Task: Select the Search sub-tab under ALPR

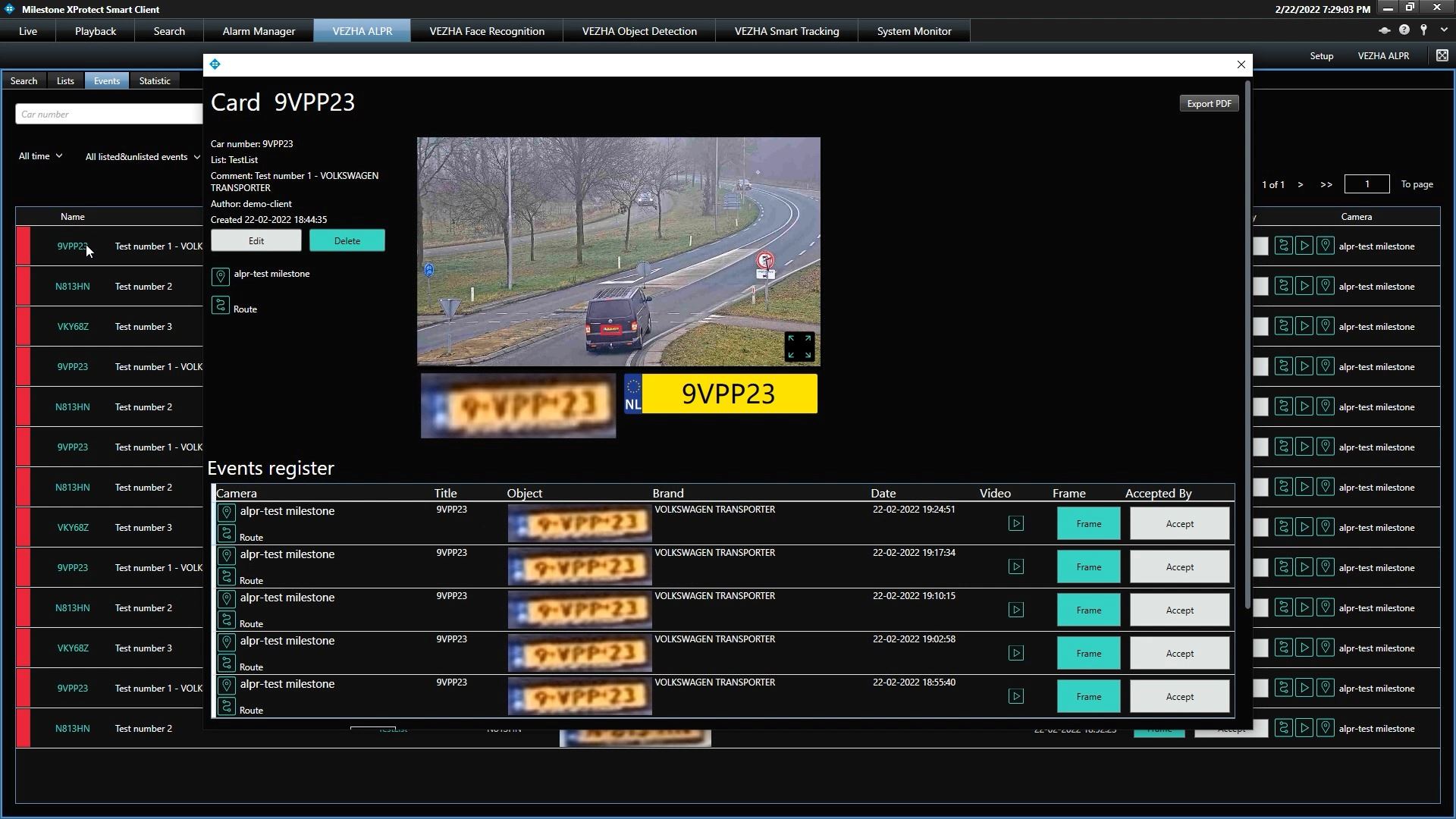Action: tap(24, 80)
